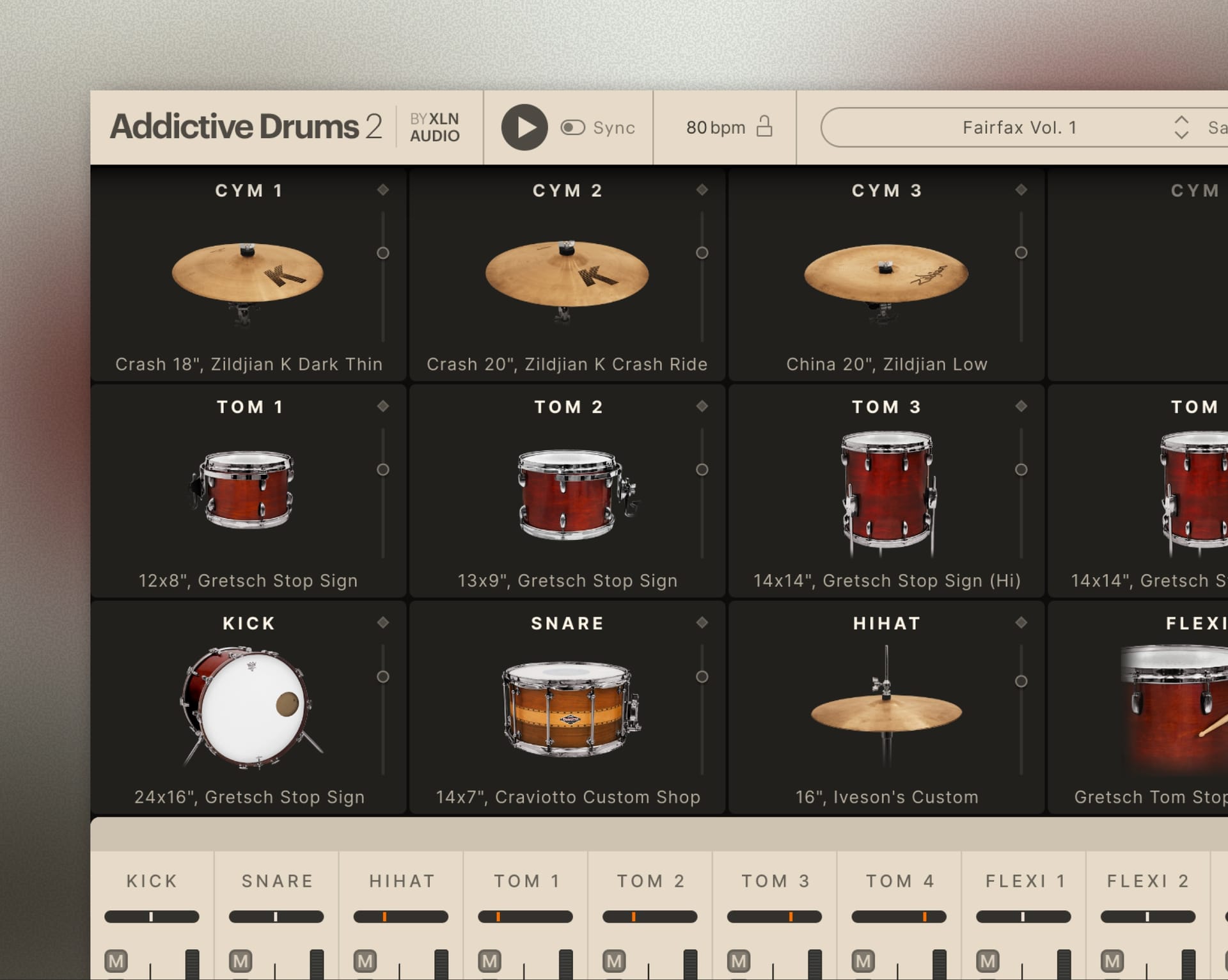Click the KICK channel pan slider

[x=152, y=917]
